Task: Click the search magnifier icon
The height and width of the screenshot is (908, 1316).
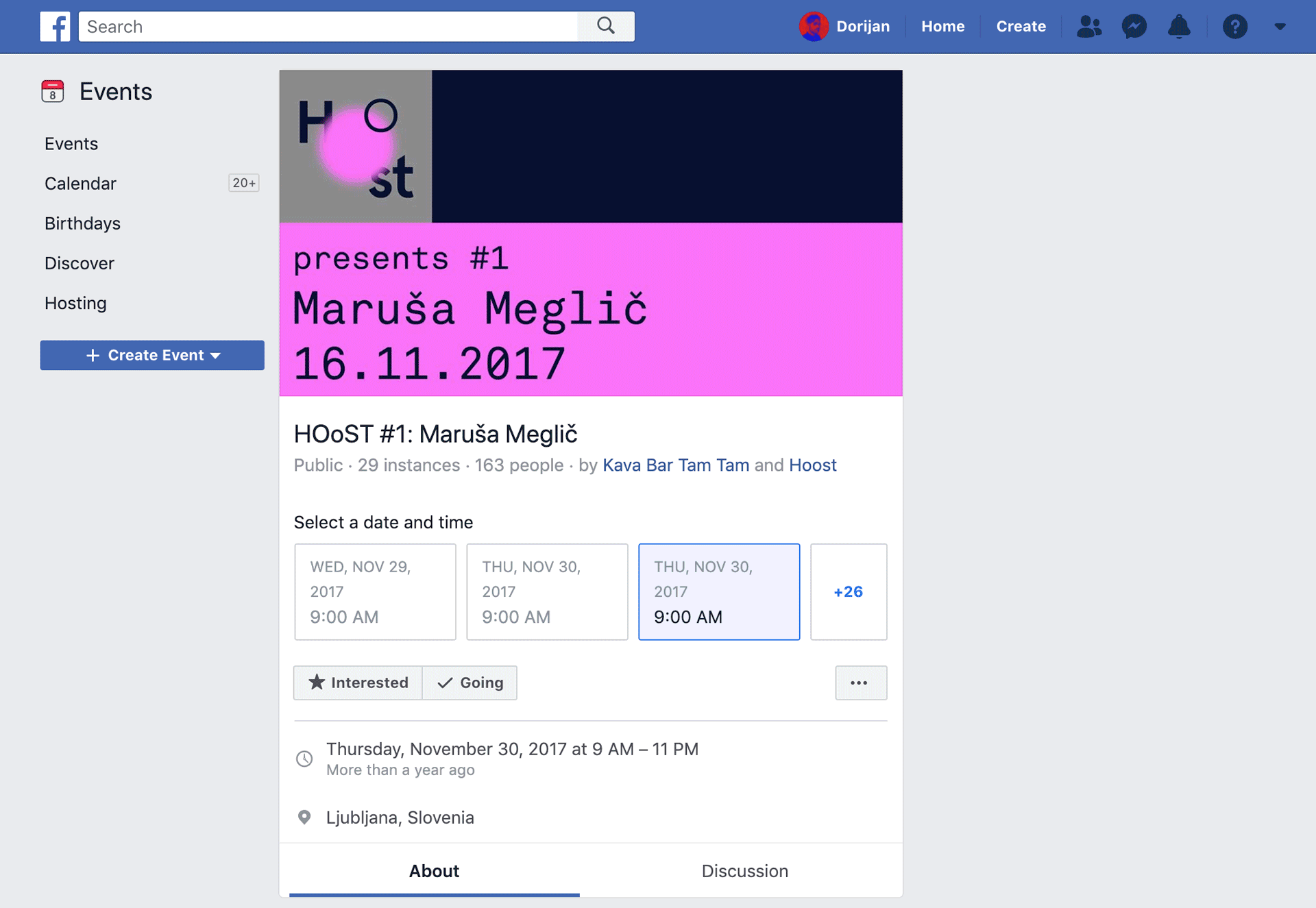Action: [605, 27]
